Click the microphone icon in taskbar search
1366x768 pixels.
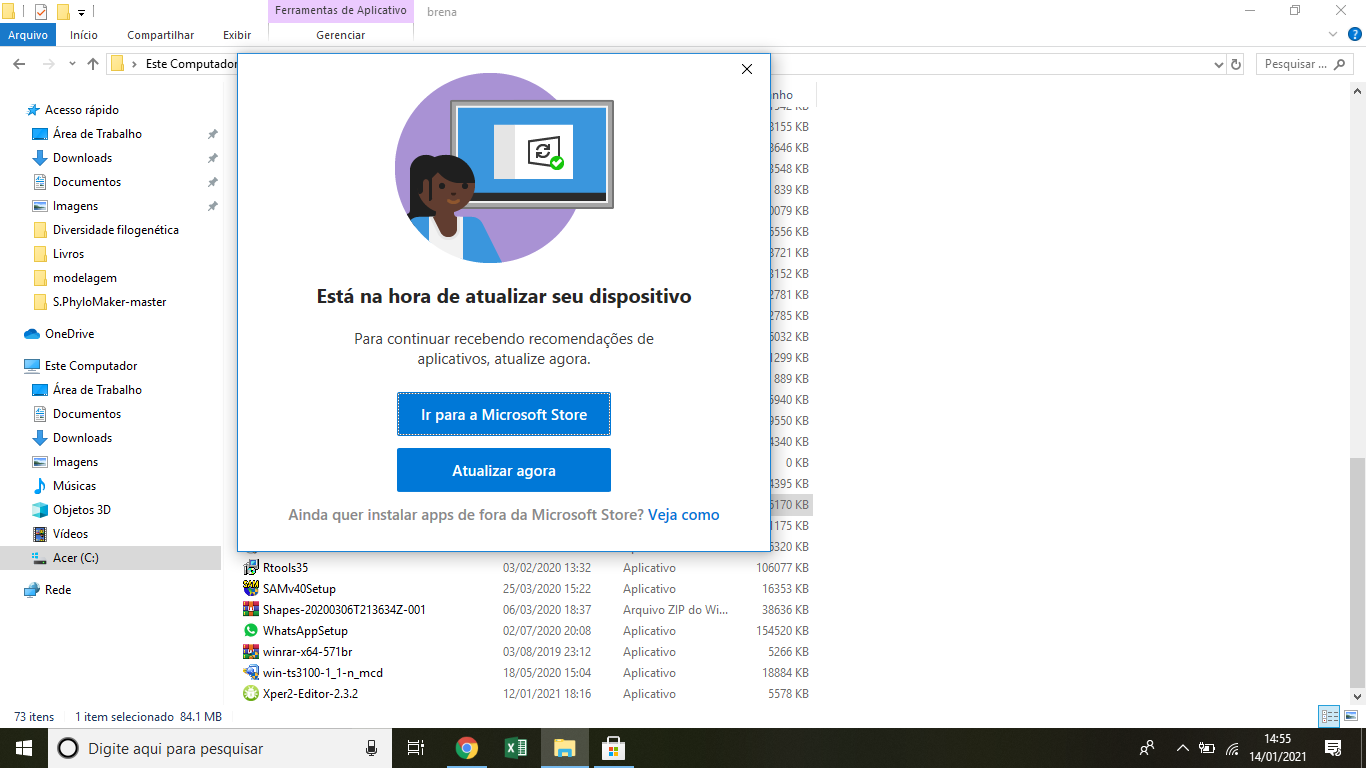371,748
